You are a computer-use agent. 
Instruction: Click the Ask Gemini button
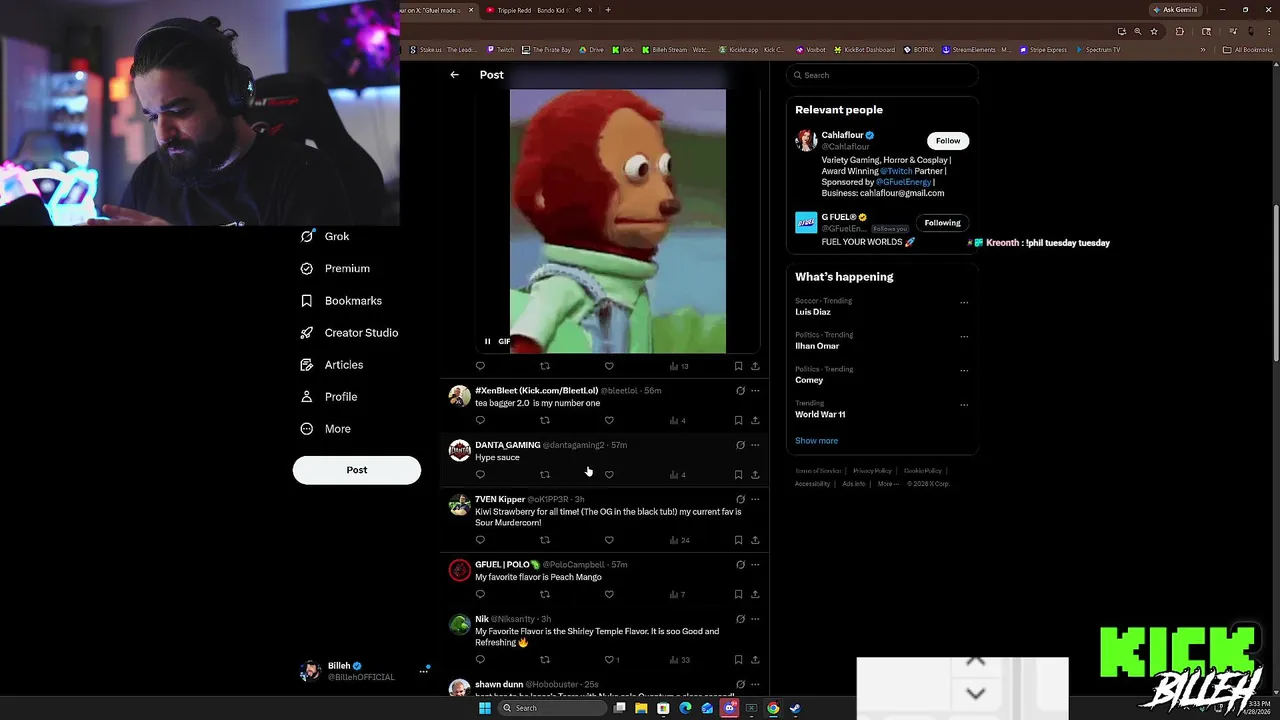1175,10
